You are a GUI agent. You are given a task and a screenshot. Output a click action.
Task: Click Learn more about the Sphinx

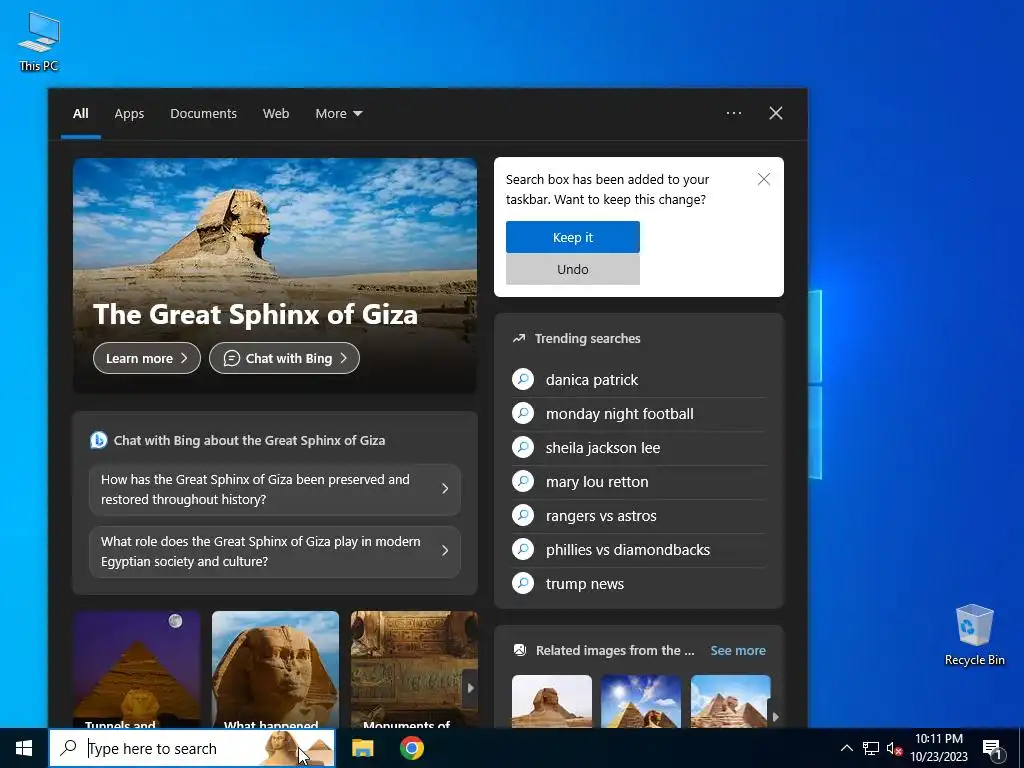(146, 358)
